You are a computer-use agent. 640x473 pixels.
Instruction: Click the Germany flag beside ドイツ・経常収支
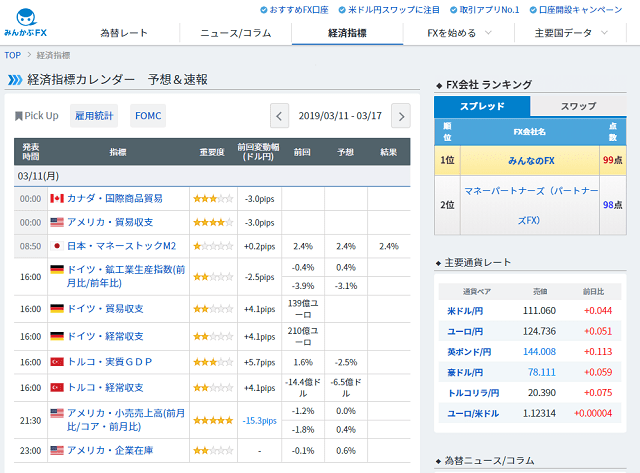tap(57, 336)
